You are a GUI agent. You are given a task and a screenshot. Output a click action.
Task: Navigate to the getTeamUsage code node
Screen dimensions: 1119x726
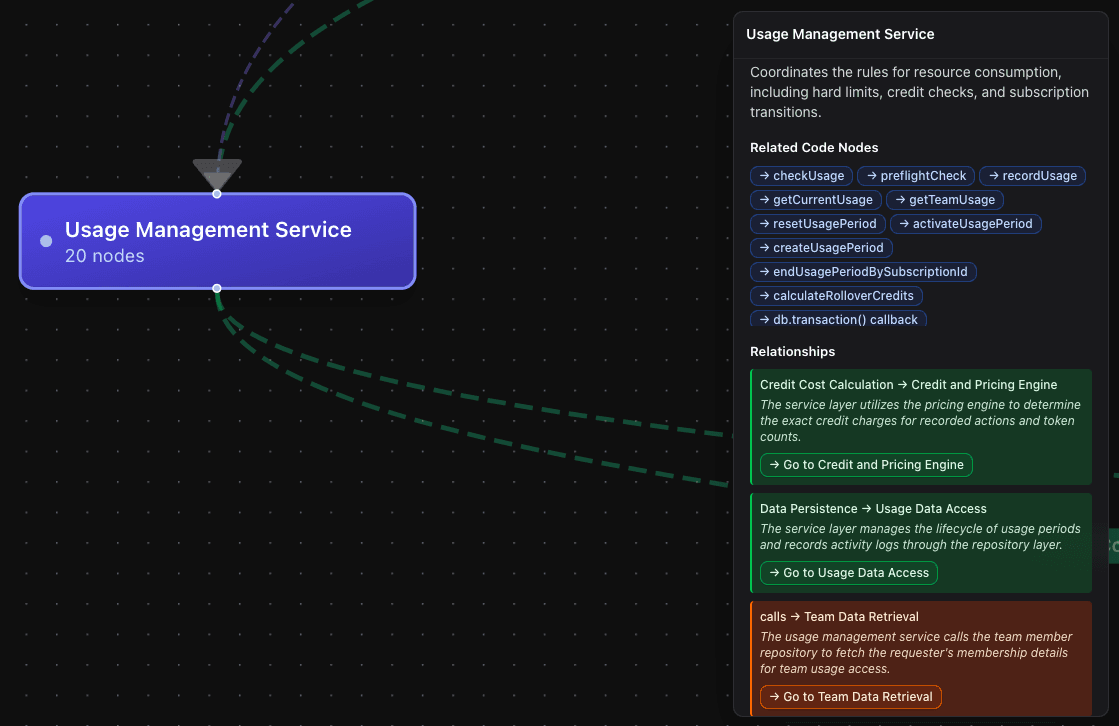click(944, 200)
